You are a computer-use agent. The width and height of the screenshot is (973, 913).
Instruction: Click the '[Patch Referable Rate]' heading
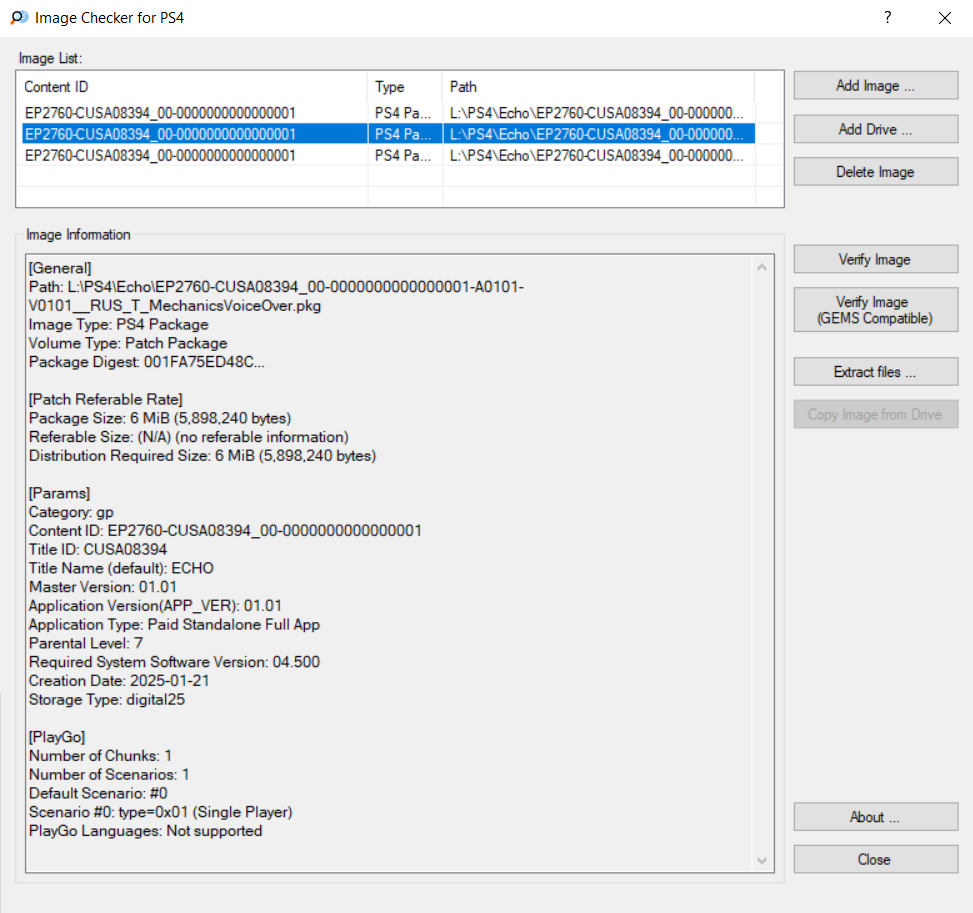pyautogui.click(x=105, y=399)
